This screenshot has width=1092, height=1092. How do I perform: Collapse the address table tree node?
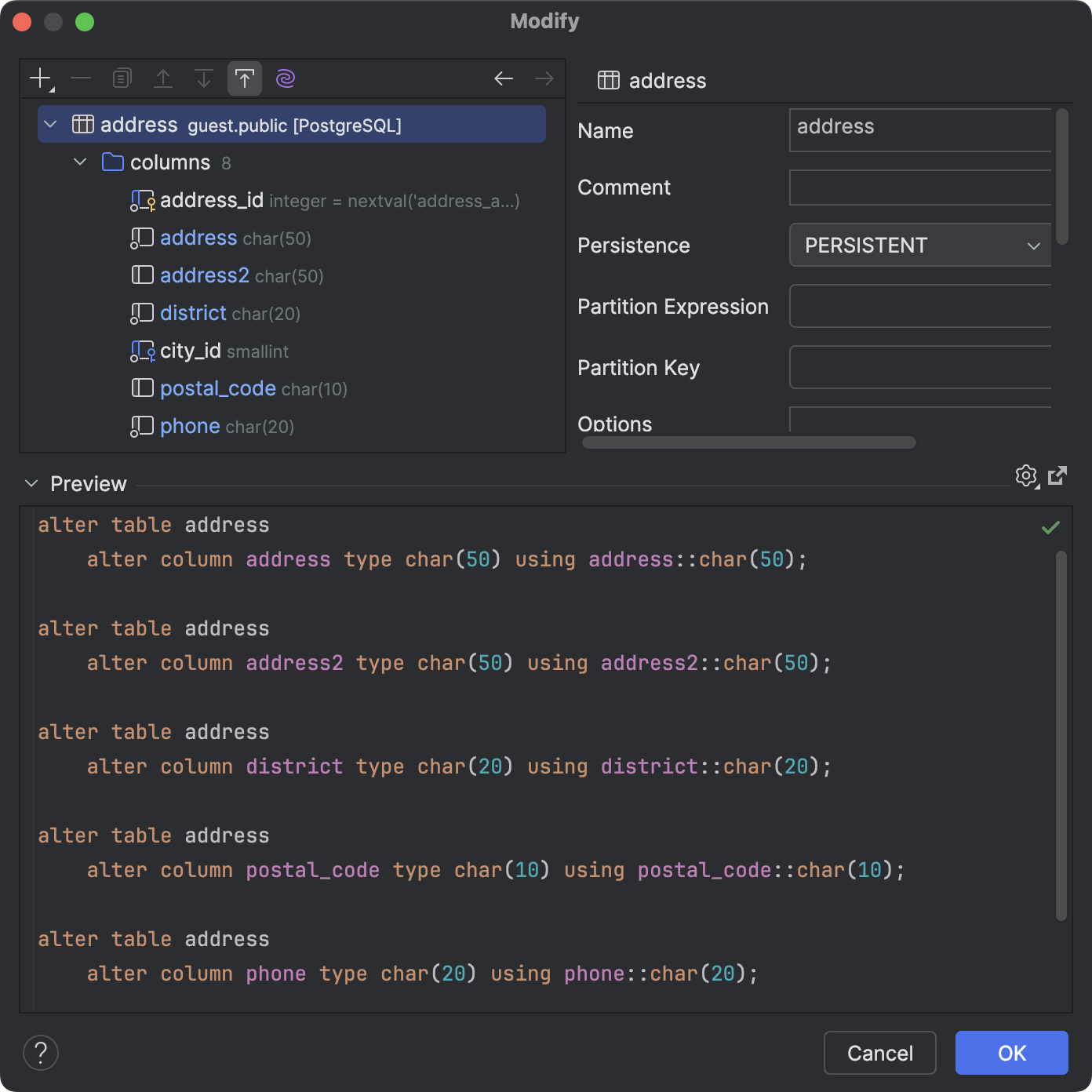tap(51, 125)
